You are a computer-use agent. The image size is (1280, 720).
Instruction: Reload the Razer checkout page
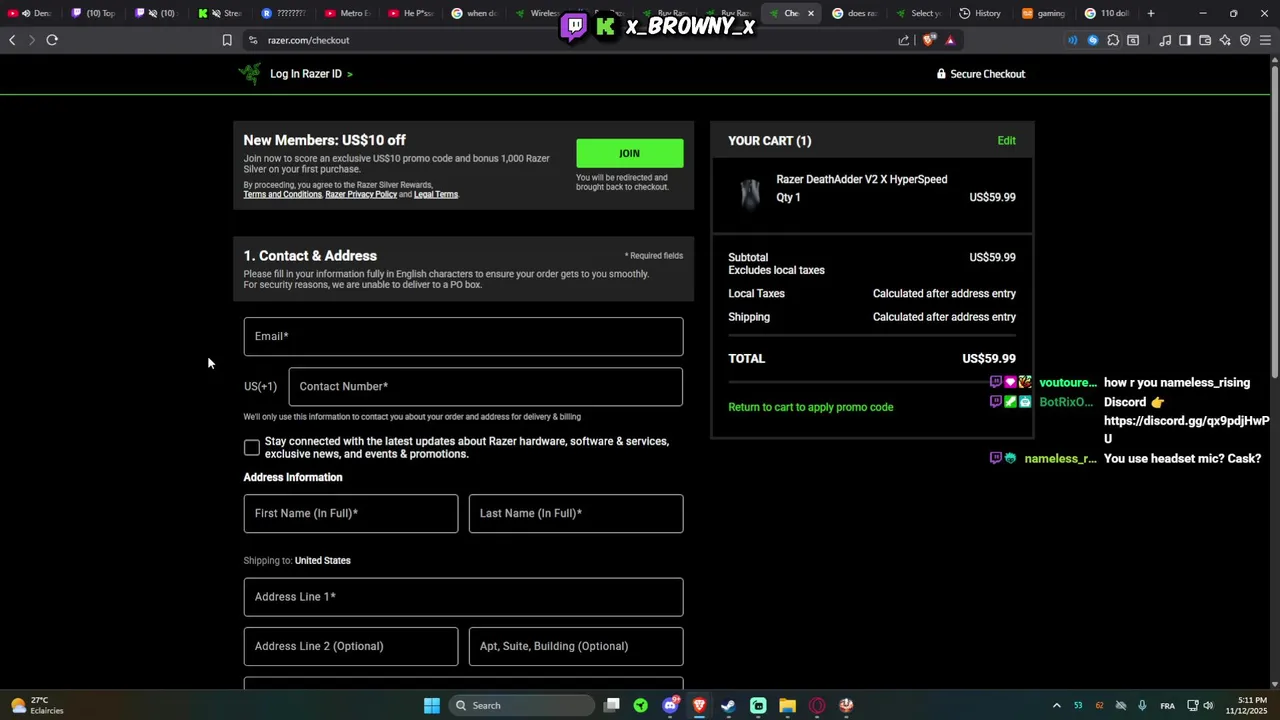(52, 40)
